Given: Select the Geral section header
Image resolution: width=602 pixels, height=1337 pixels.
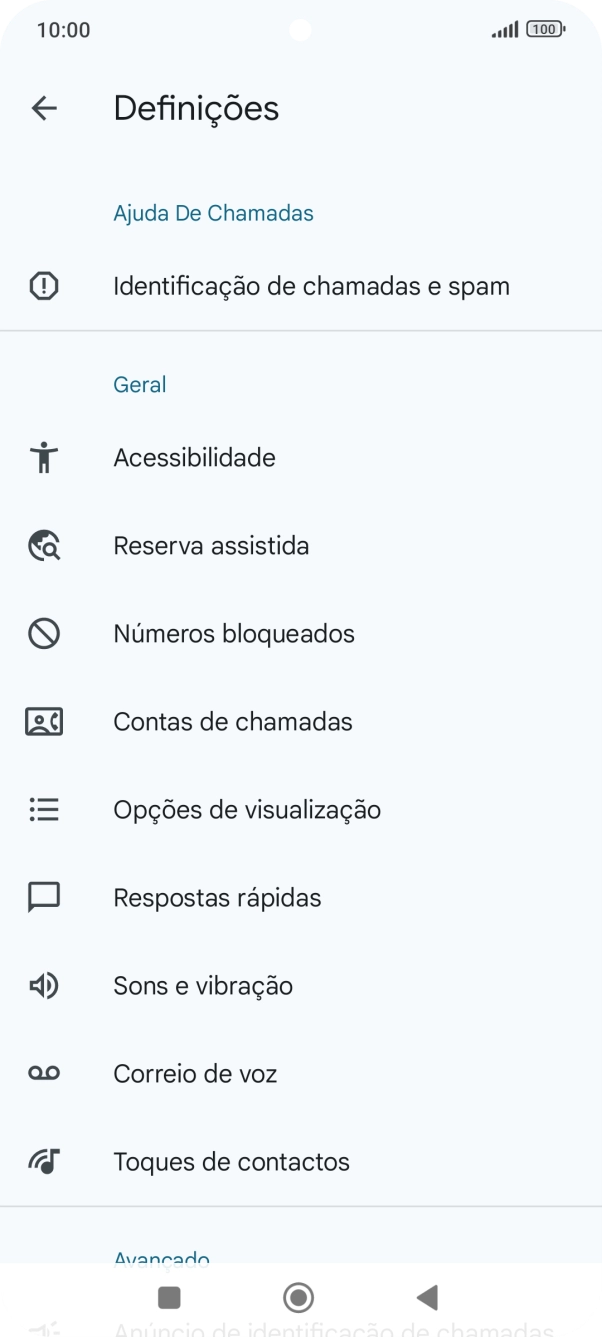Looking at the screenshot, I should pos(139,384).
